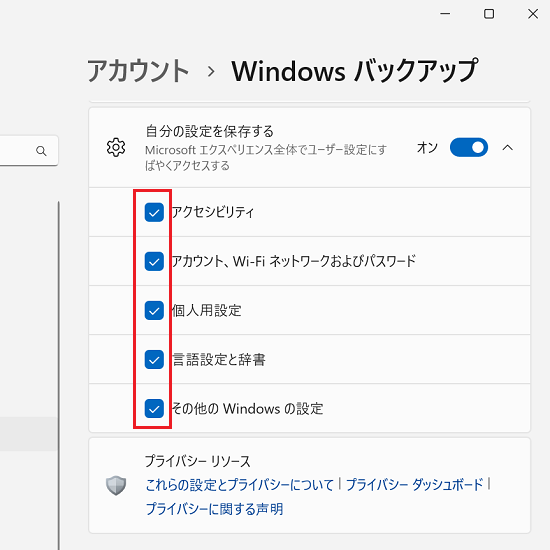Click the gear icon beside 自分の設定を保存する

point(116,147)
